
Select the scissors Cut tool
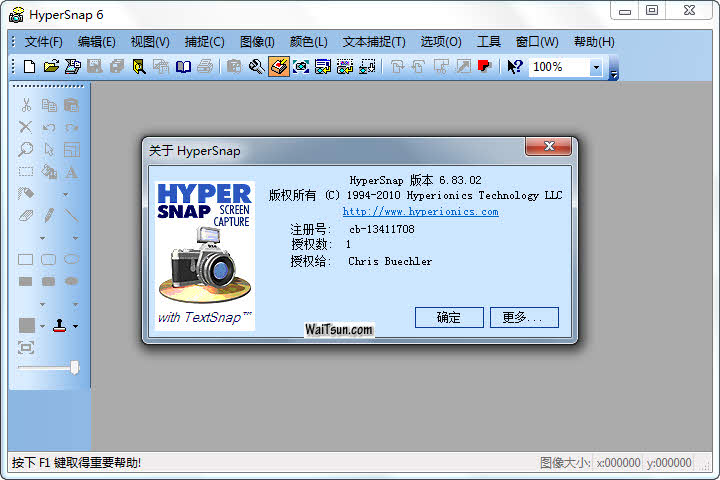(x=26, y=105)
